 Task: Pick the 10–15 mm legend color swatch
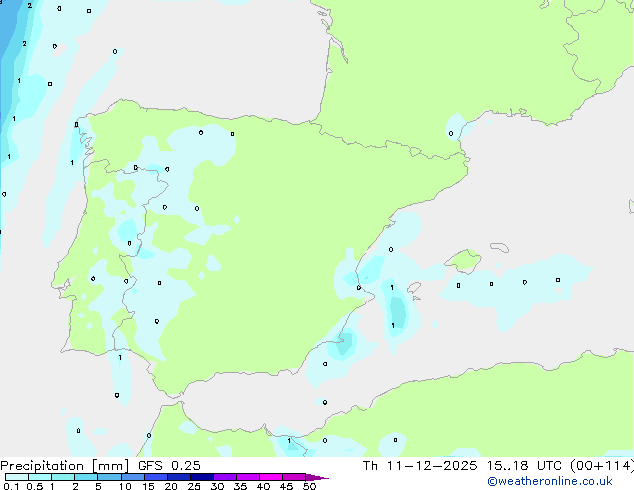(x=132, y=477)
